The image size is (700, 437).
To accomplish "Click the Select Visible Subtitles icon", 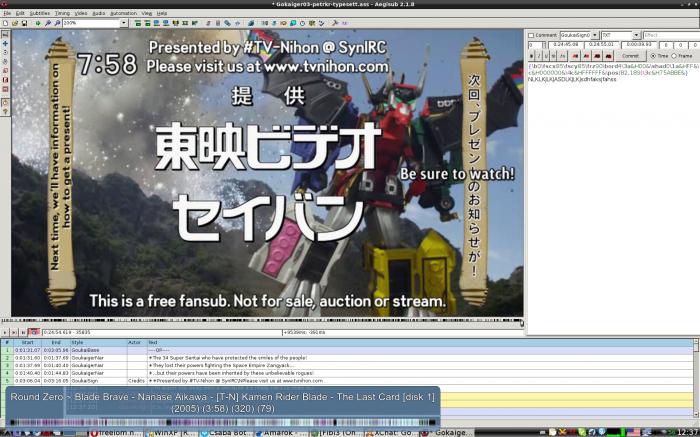I will point(175,23).
